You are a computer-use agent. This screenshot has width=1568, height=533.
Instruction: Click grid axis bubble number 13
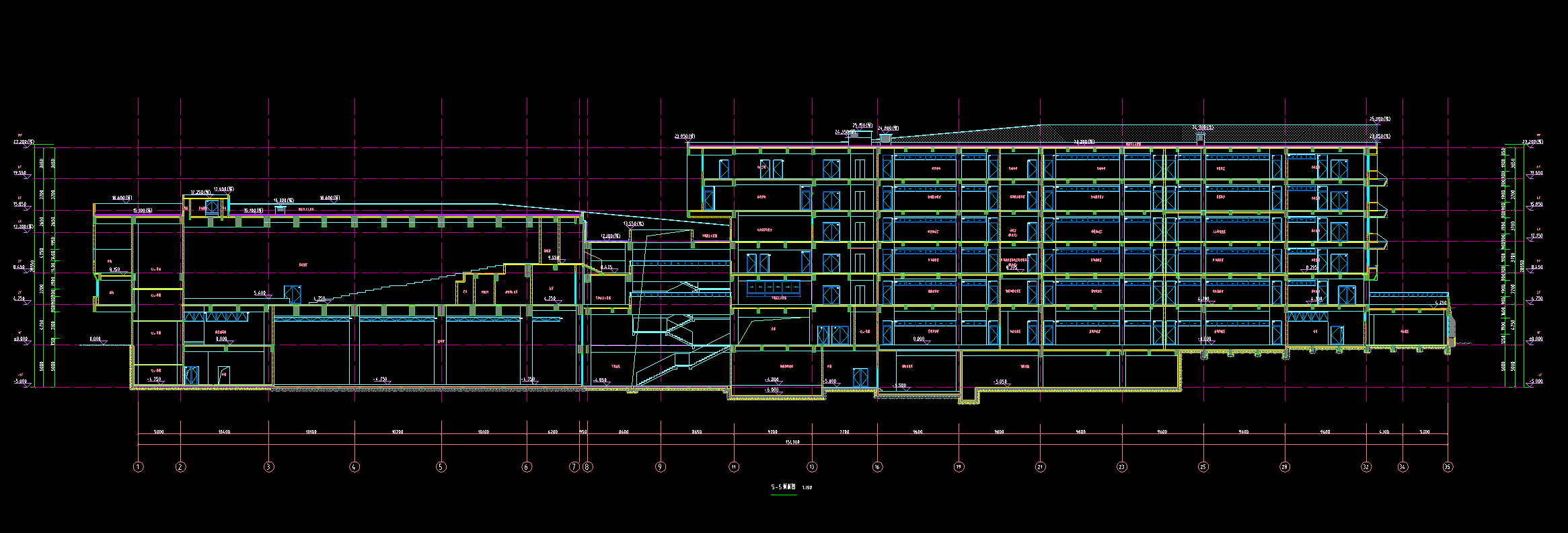(x=812, y=467)
